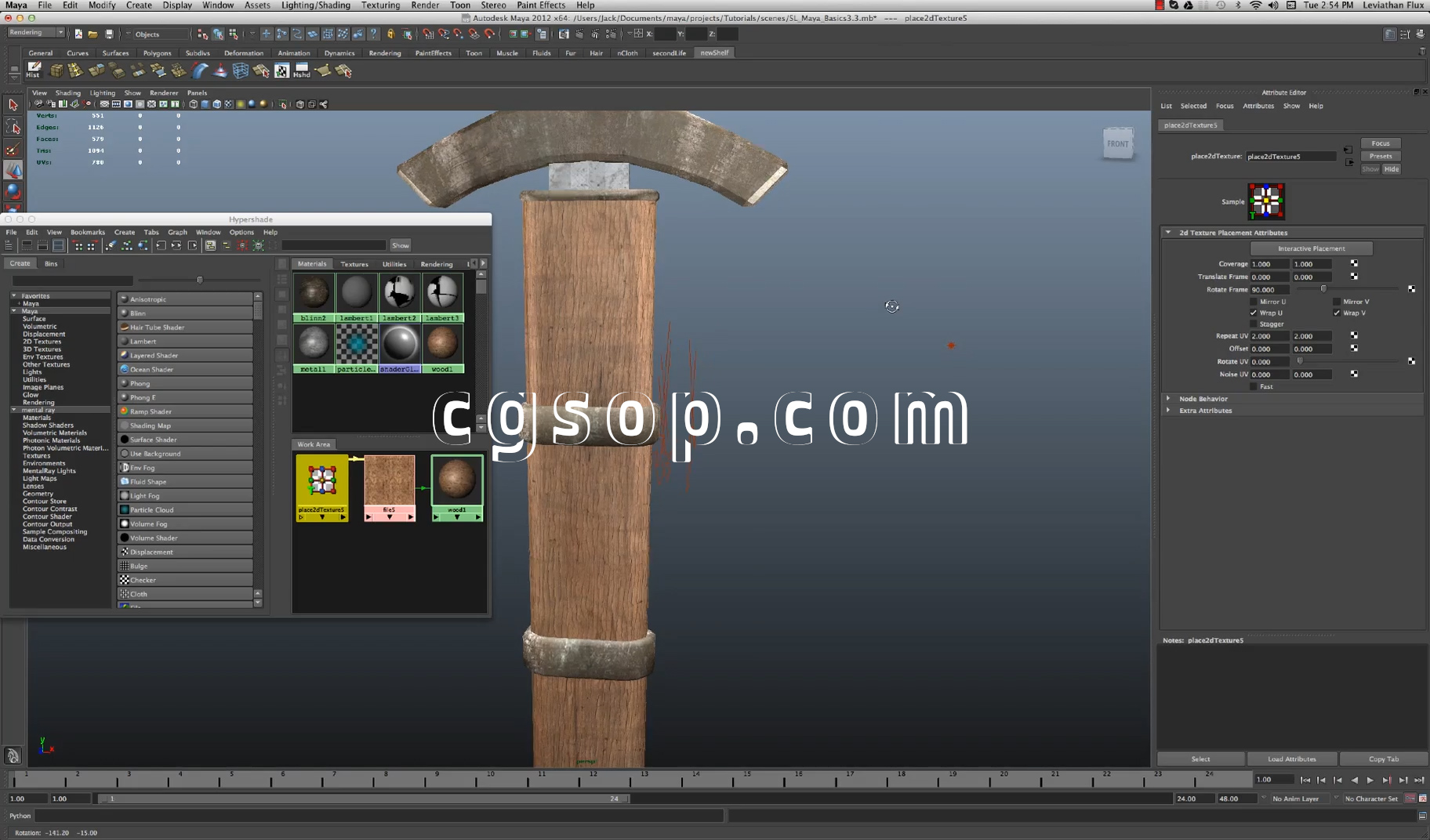
Task: Select the blinn2 material swatch
Action: pos(314,298)
